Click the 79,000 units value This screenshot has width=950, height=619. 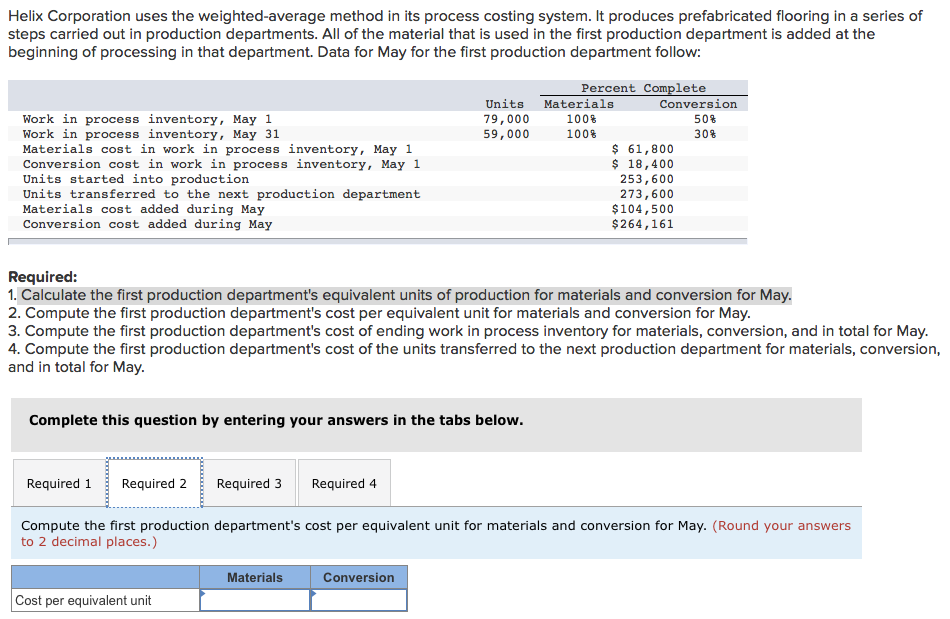(x=506, y=119)
